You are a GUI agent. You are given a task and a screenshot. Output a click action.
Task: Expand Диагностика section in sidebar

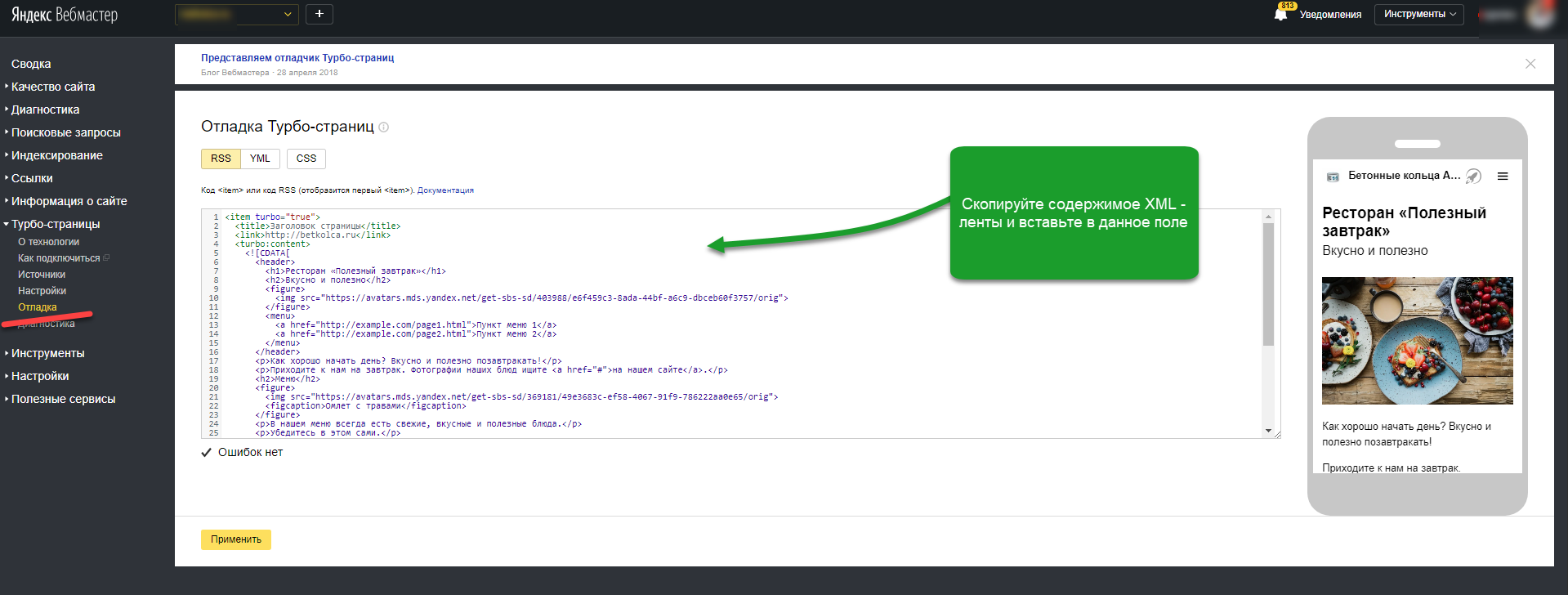click(45, 110)
